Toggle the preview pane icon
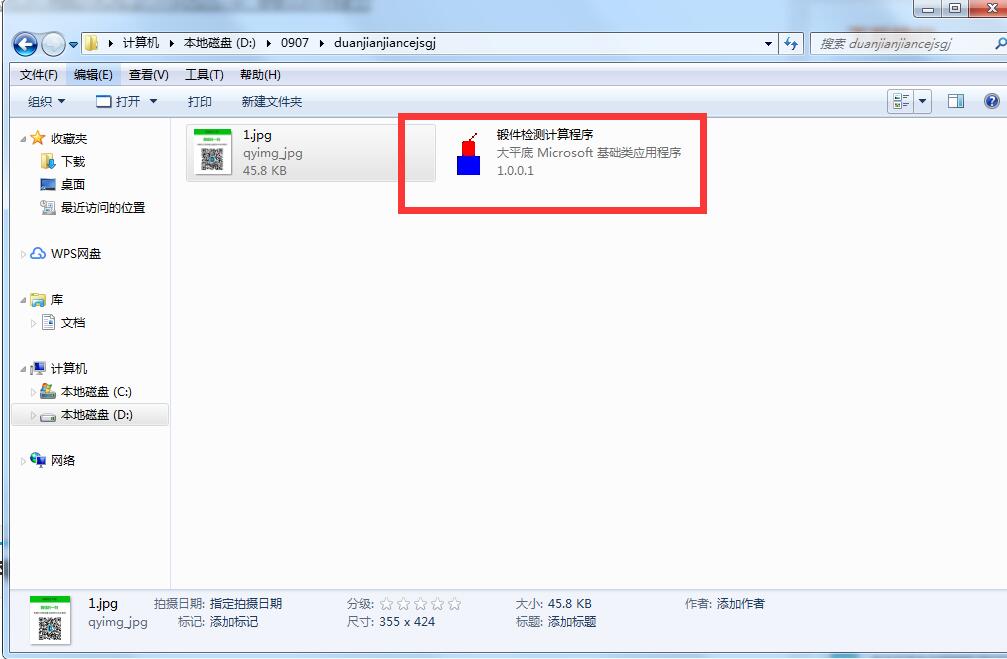 956,101
